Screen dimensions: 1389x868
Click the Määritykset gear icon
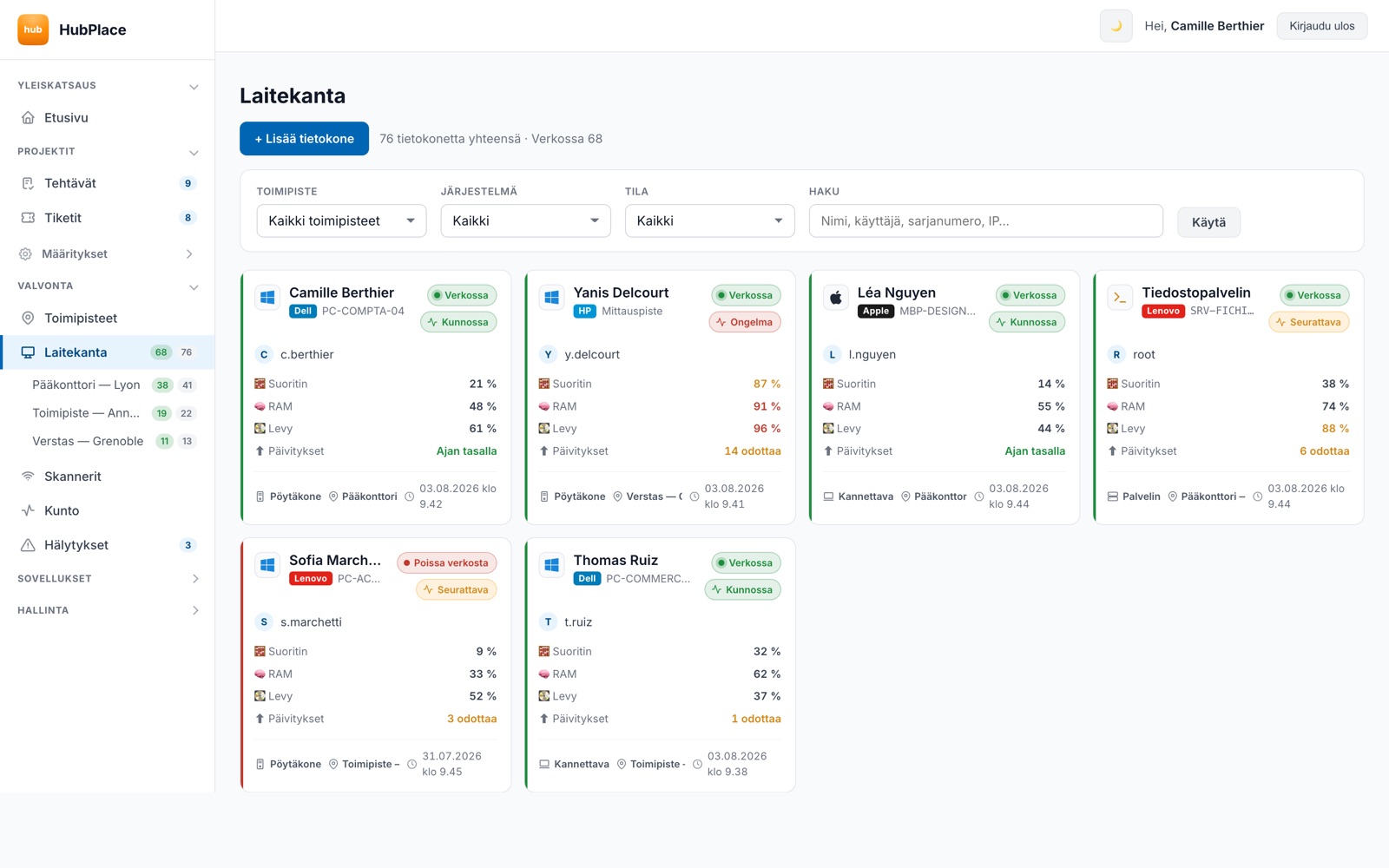click(25, 254)
